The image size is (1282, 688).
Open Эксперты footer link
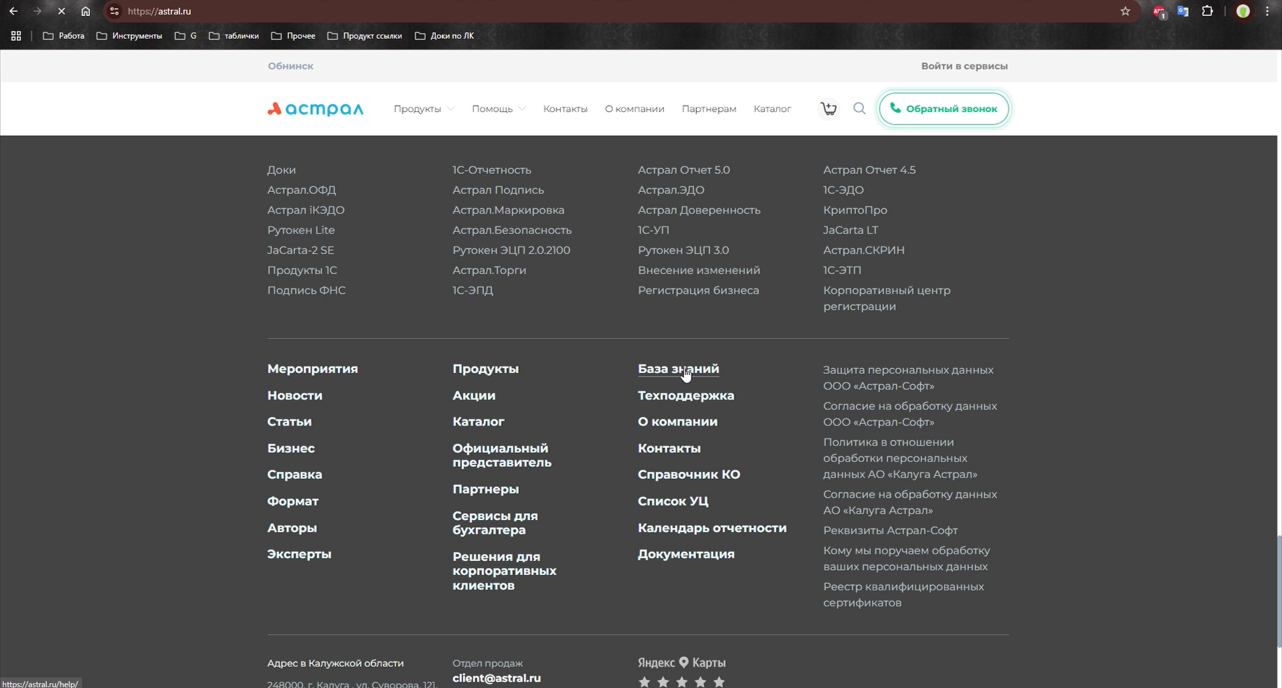[x=299, y=554]
